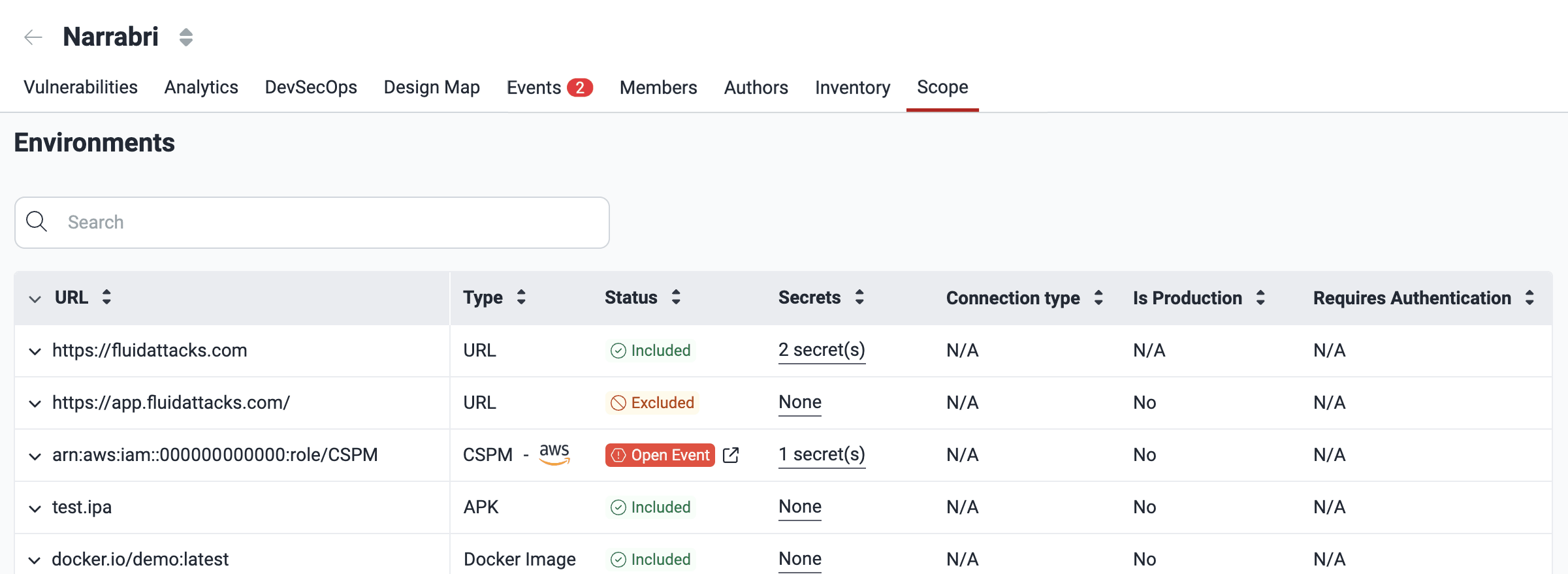The width and height of the screenshot is (1568, 574).
Task: Open the event via external link icon
Action: pos(731,455)
